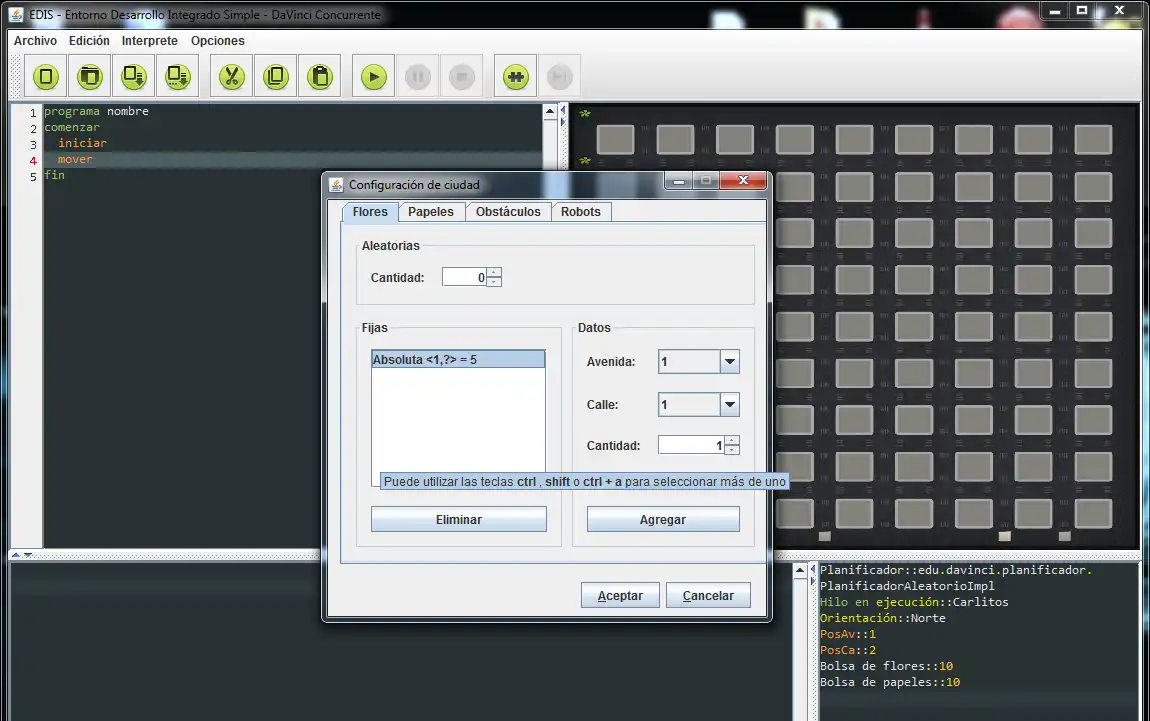Decrease the Datos Cantidad spinner value

coord(732,451)
